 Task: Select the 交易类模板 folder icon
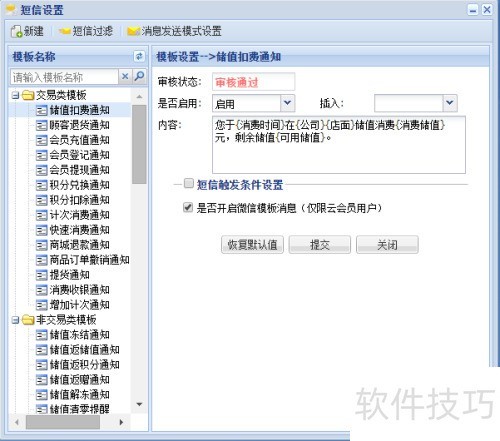tap(28, 96)
